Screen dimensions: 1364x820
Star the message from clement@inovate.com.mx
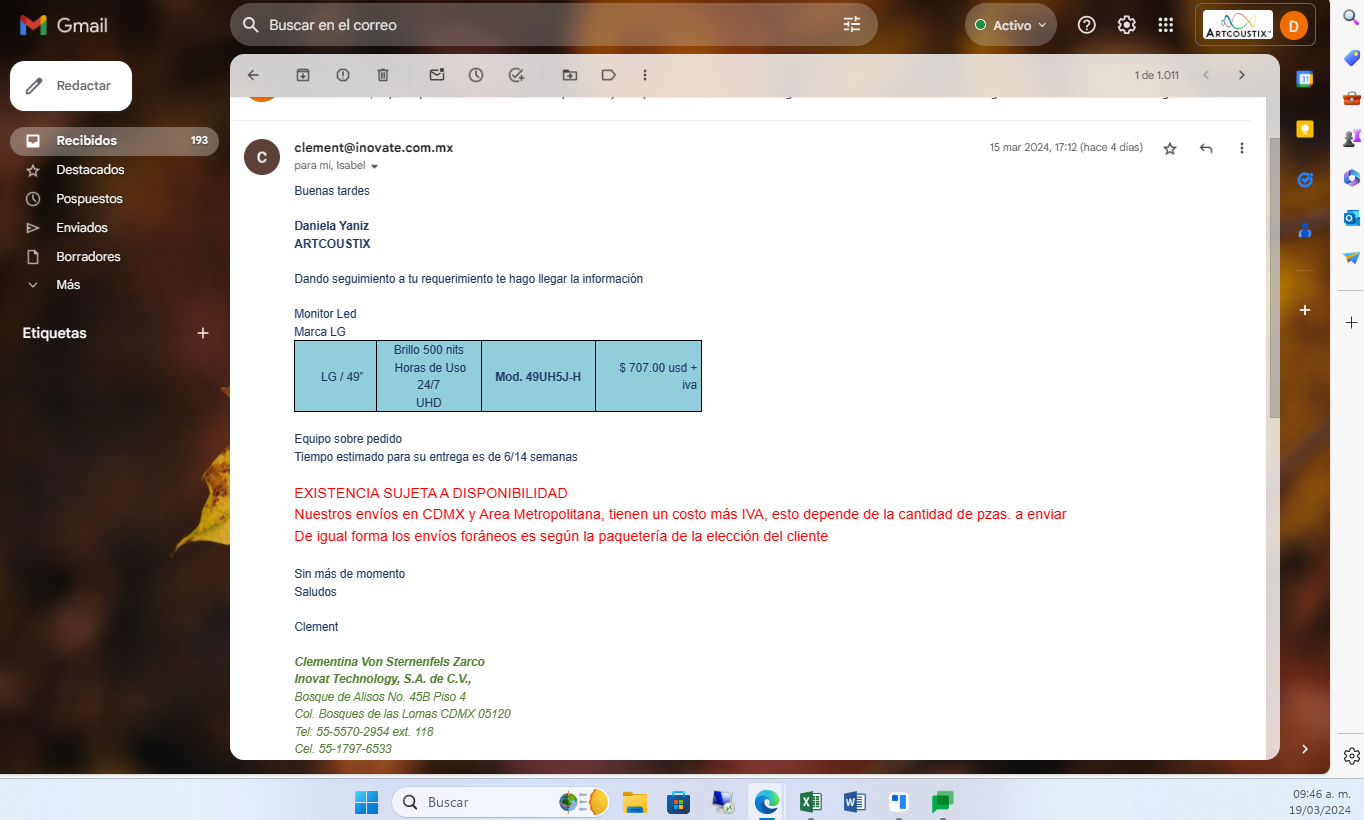[x=1170, y=148]
